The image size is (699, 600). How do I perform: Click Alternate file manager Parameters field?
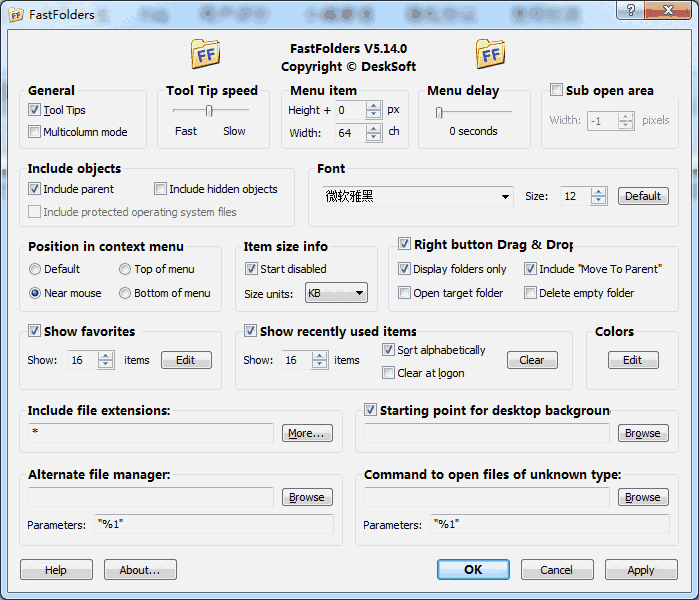214,524
